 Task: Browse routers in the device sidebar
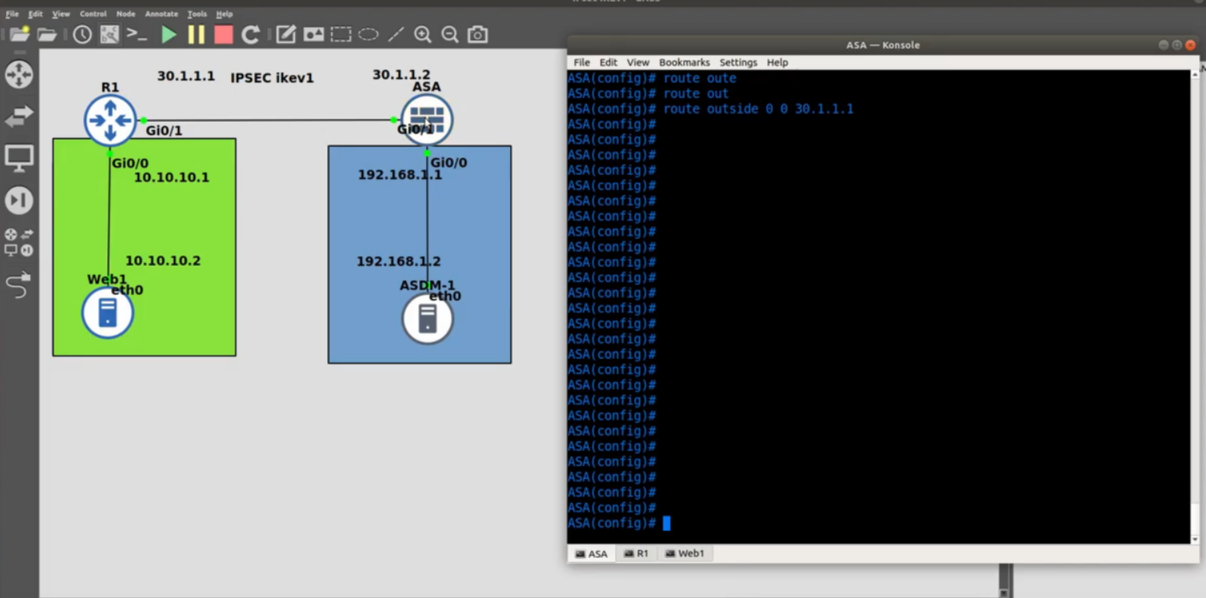[x=19, y=74]
